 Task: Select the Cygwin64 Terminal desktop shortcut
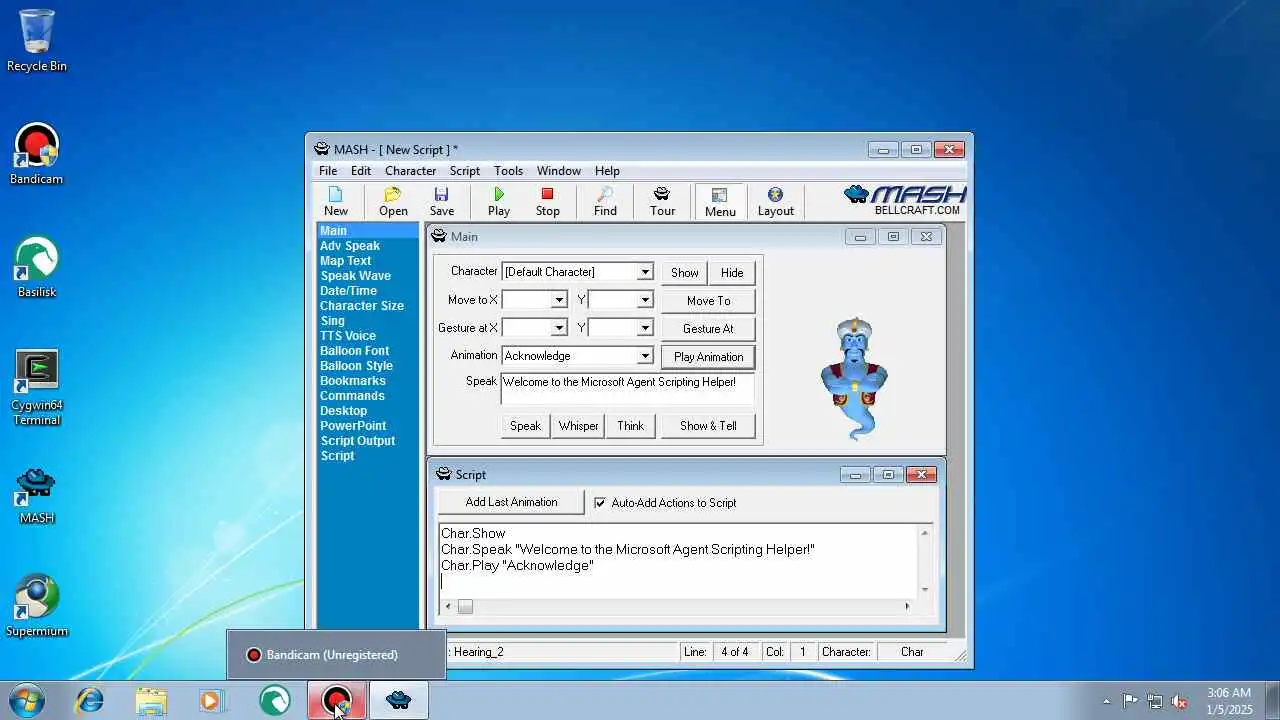37,388
